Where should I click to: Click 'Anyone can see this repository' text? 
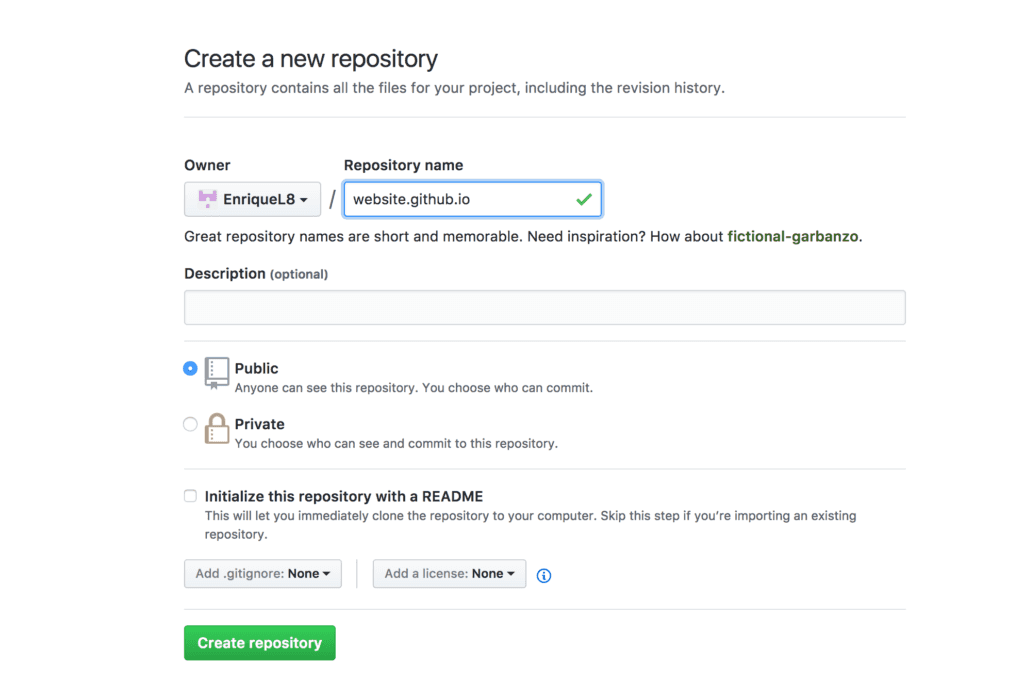414,388
